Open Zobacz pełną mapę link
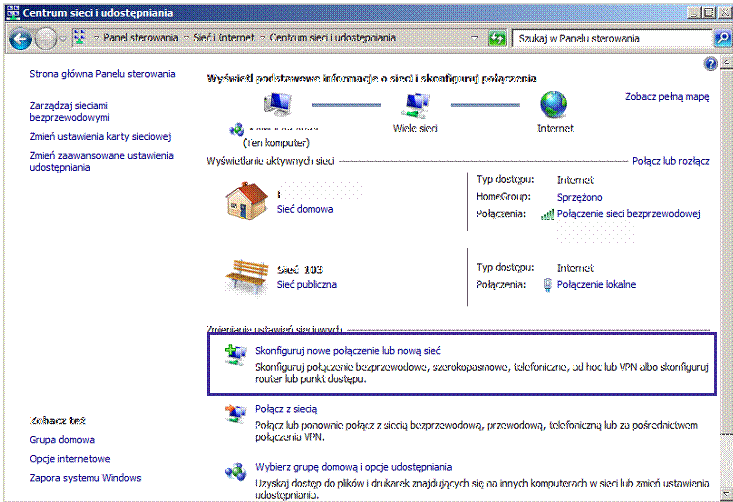The width and height of the screenshot is (733, 502). (x=667, y=97)
